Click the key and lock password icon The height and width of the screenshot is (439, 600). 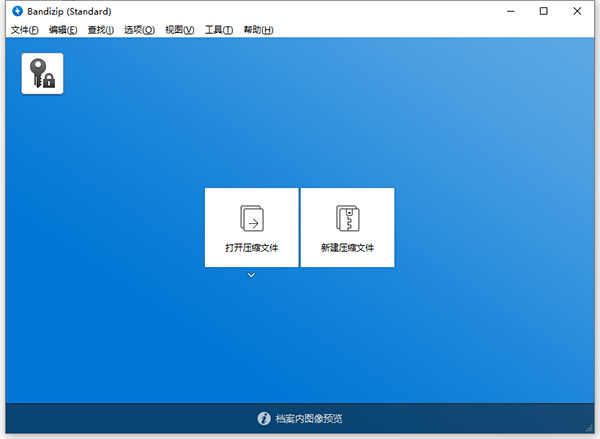[x=42, y=73]
